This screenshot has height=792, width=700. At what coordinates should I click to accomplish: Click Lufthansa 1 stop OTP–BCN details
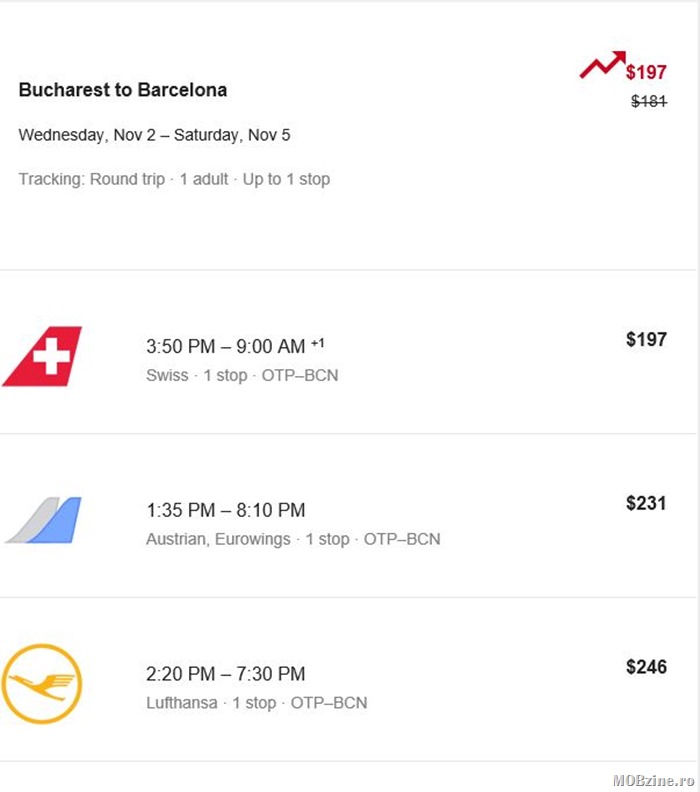point(257,703)
